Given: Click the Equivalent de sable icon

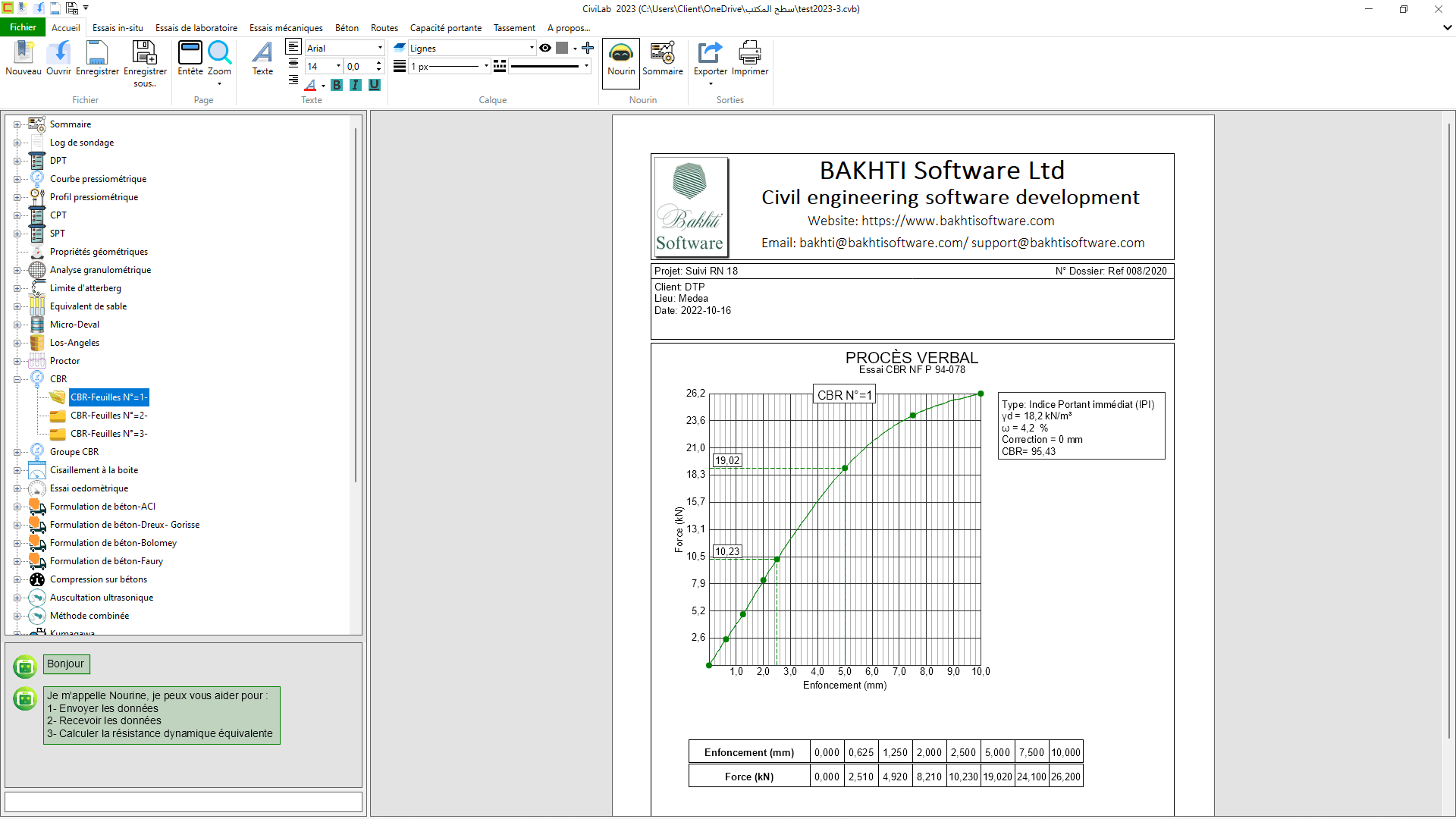Looking at the screenshot, I should pyautogui.click(x=37, y=306).
